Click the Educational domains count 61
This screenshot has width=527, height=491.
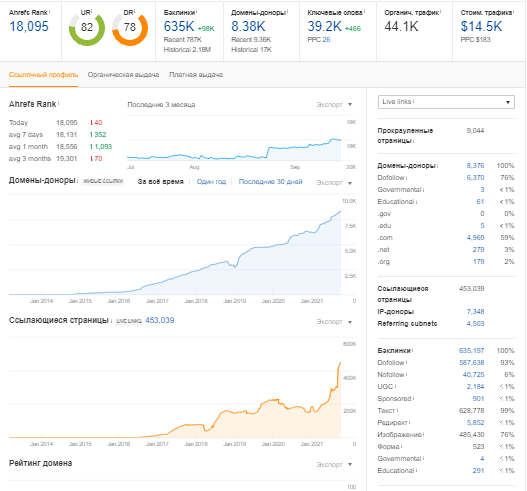coord(480,202)
